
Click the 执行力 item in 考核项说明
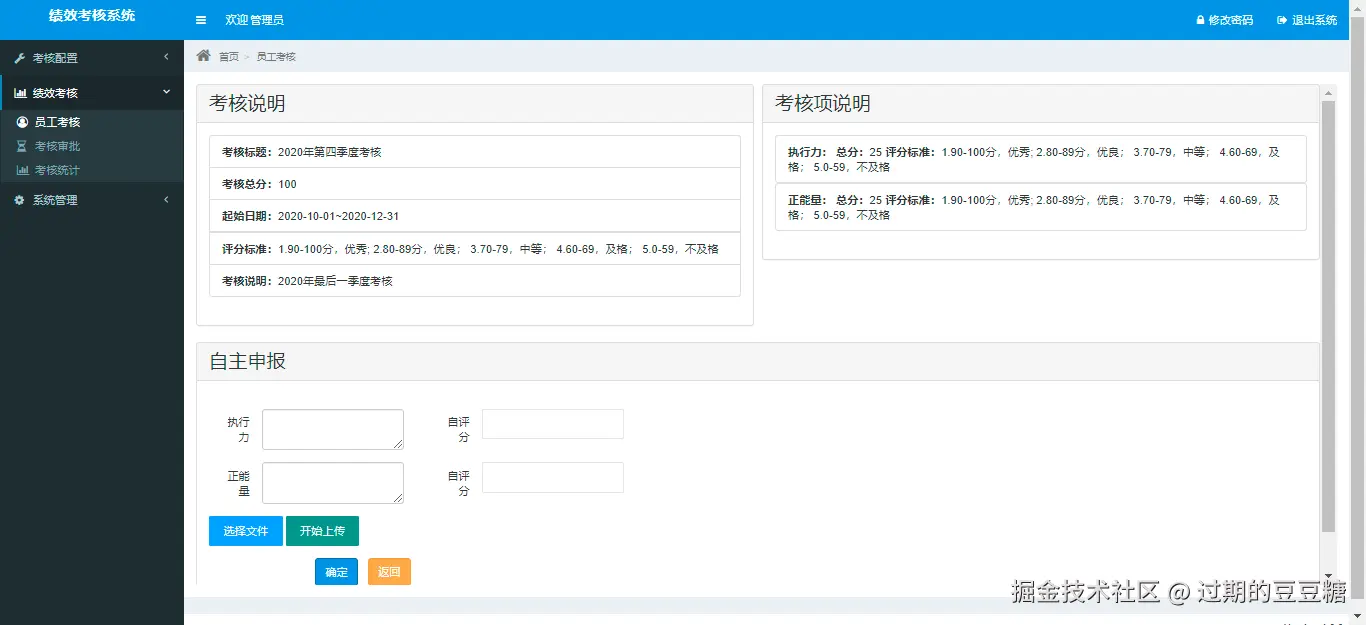1041,159
